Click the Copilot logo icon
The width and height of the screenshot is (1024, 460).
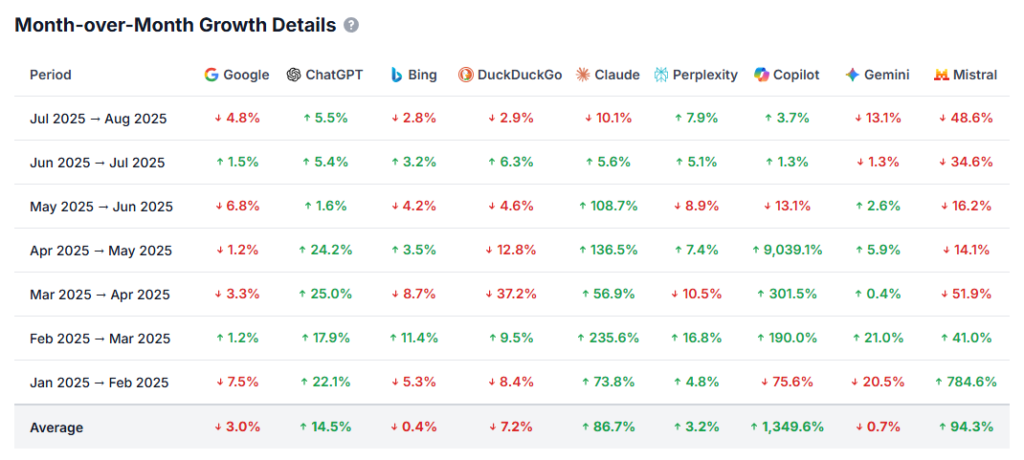(762, 75)
